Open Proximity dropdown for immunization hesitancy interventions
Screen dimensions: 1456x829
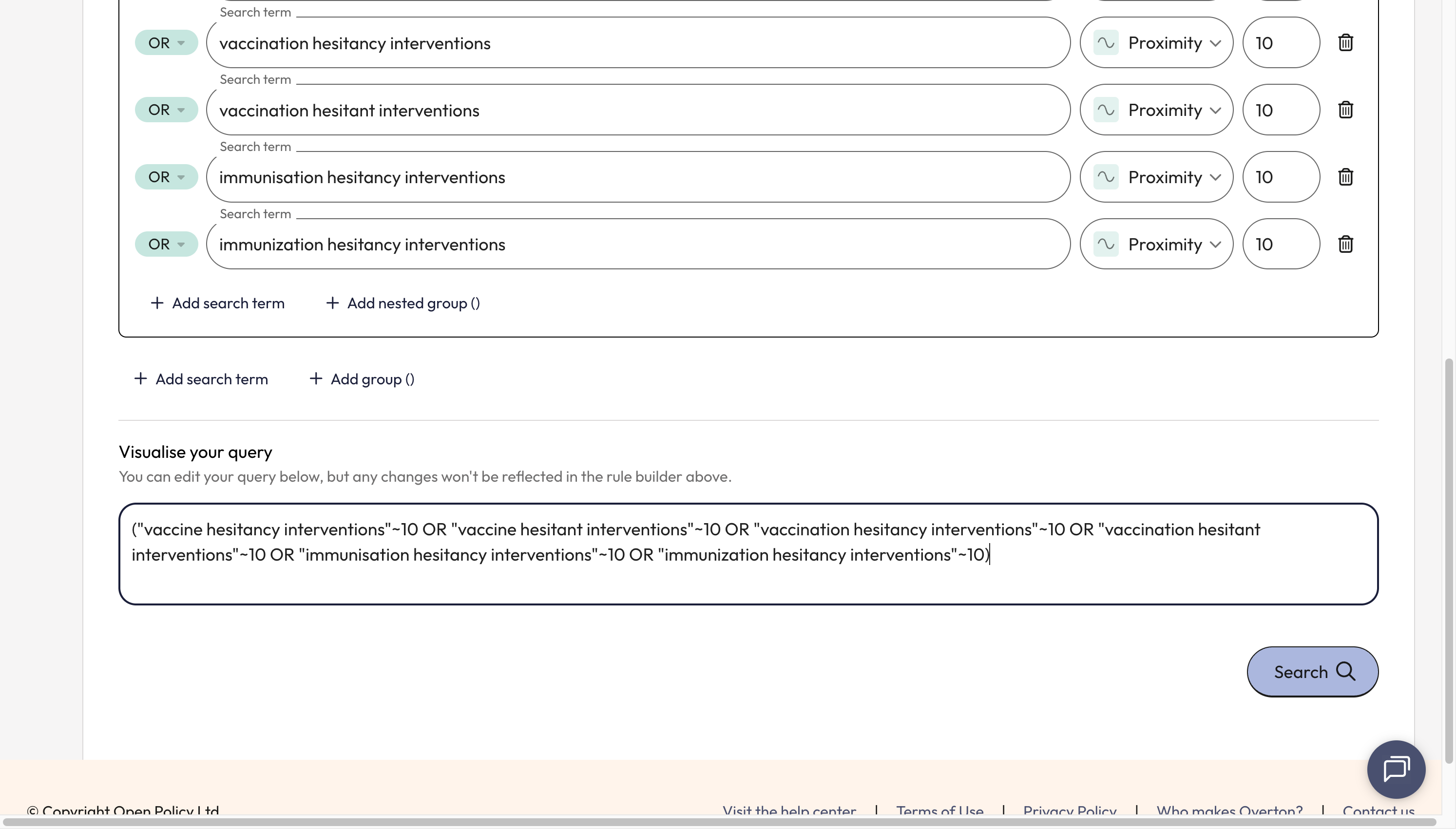pyautogui.click(x=1156, y=244)
